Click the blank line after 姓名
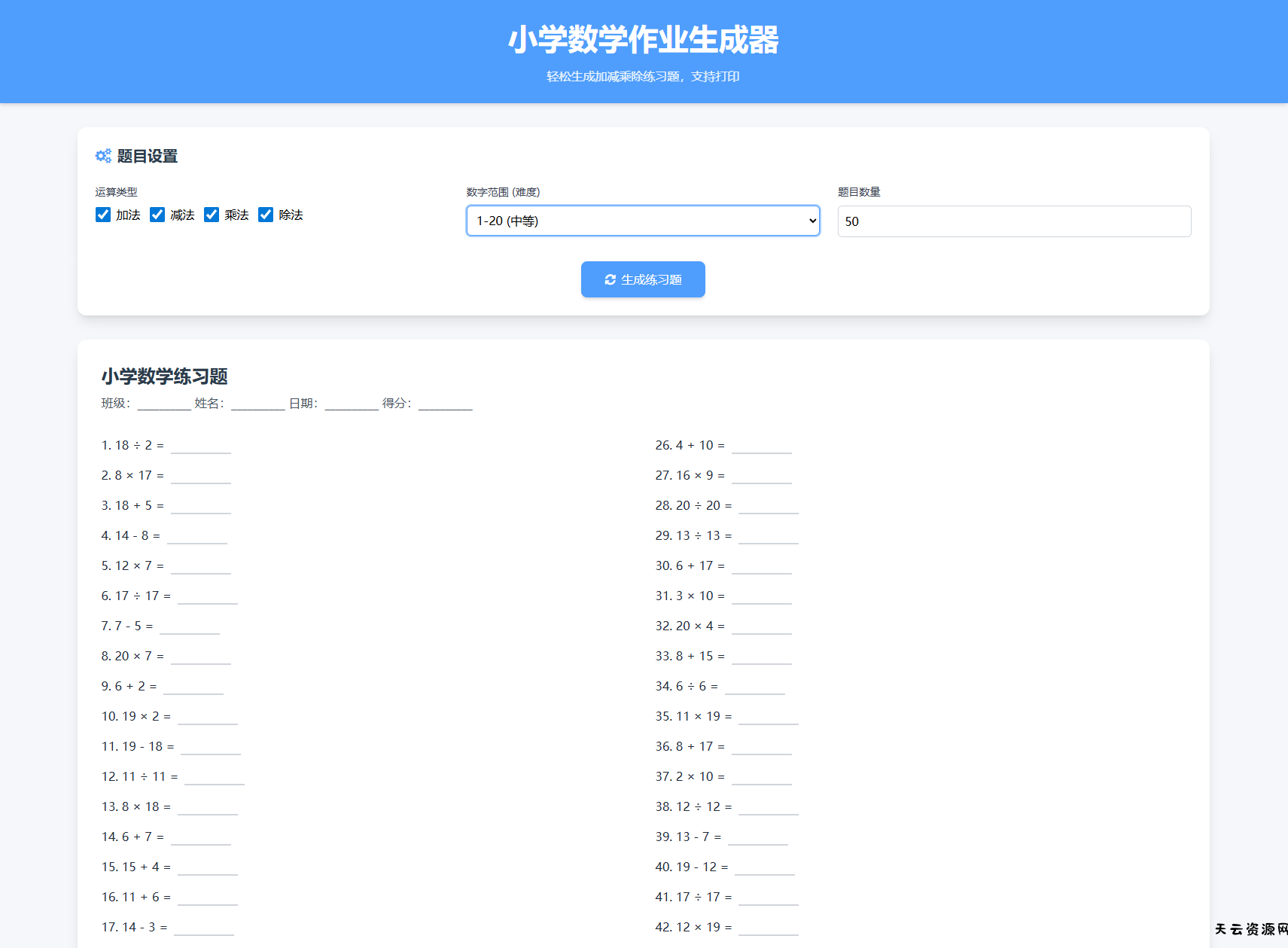This screenshot has height=948, width=1288. click(x=257, y=404)
